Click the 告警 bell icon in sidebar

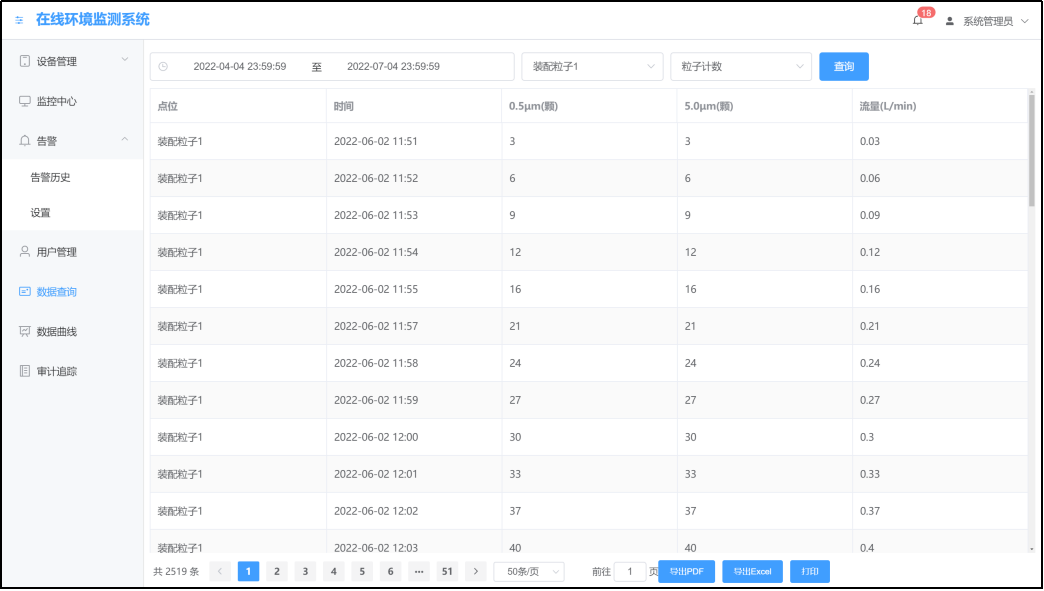(x=25, y=140)
